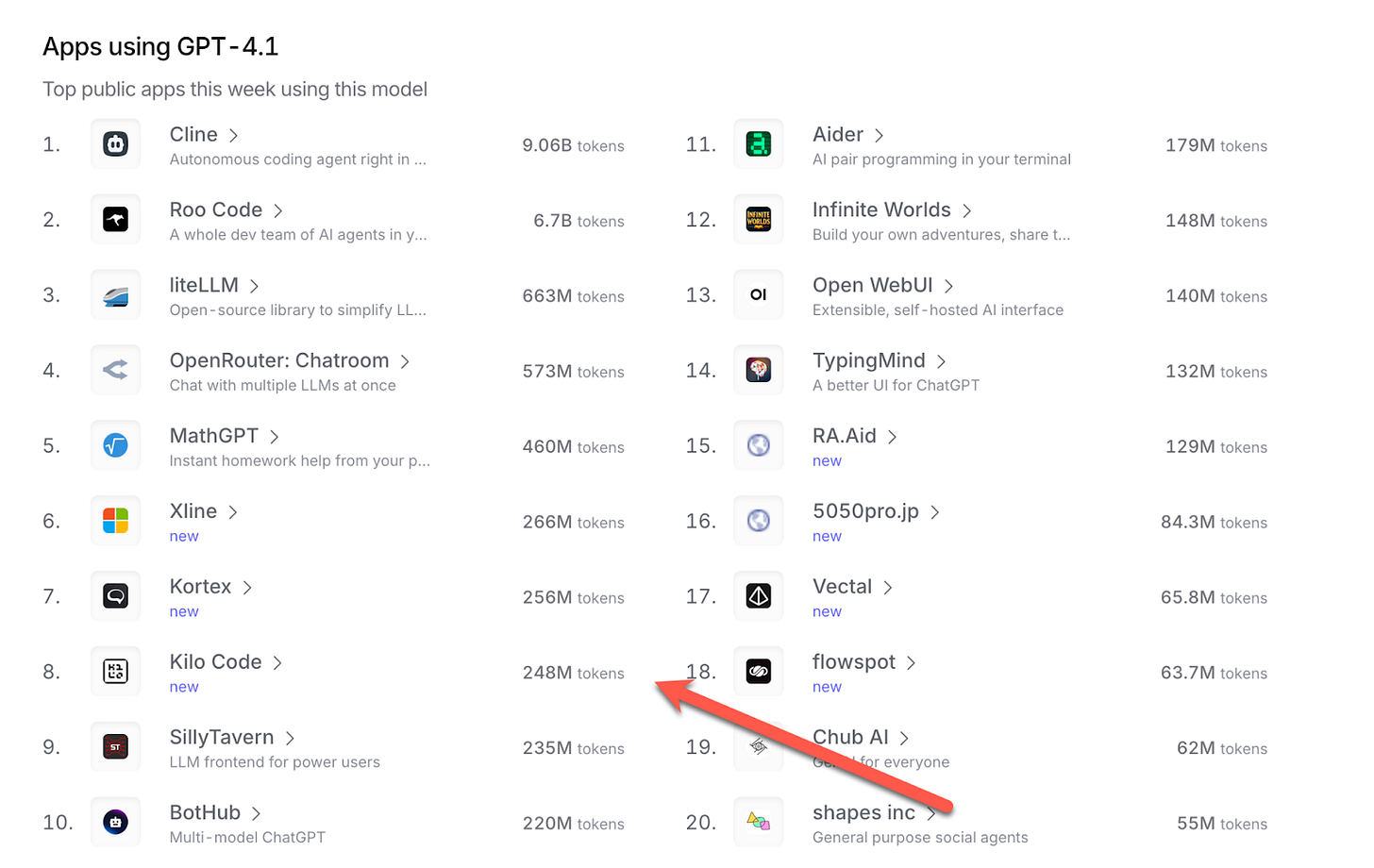The height and width of the screenshot is (868, 1374).
Task: Select the 6.7B tokens value
Action: pos(579,221)
